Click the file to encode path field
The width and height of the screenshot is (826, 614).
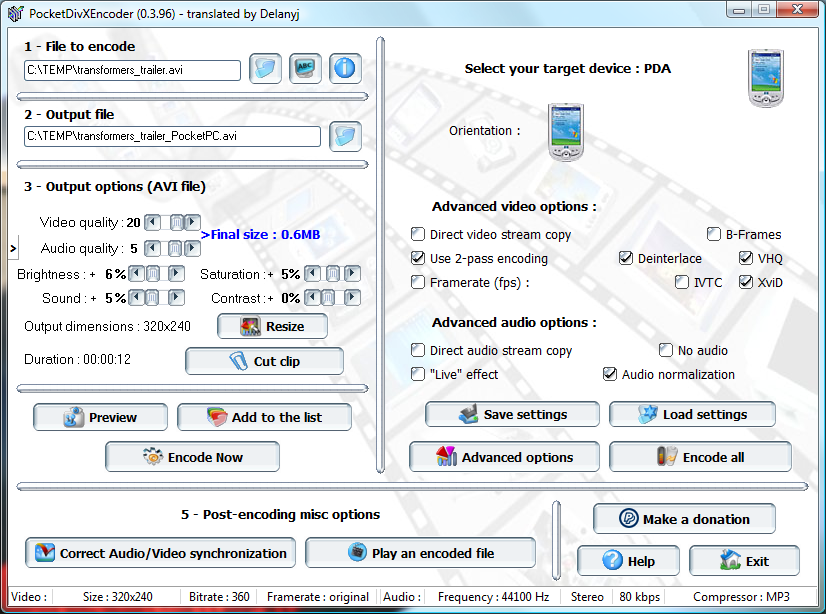coord(132,70)
